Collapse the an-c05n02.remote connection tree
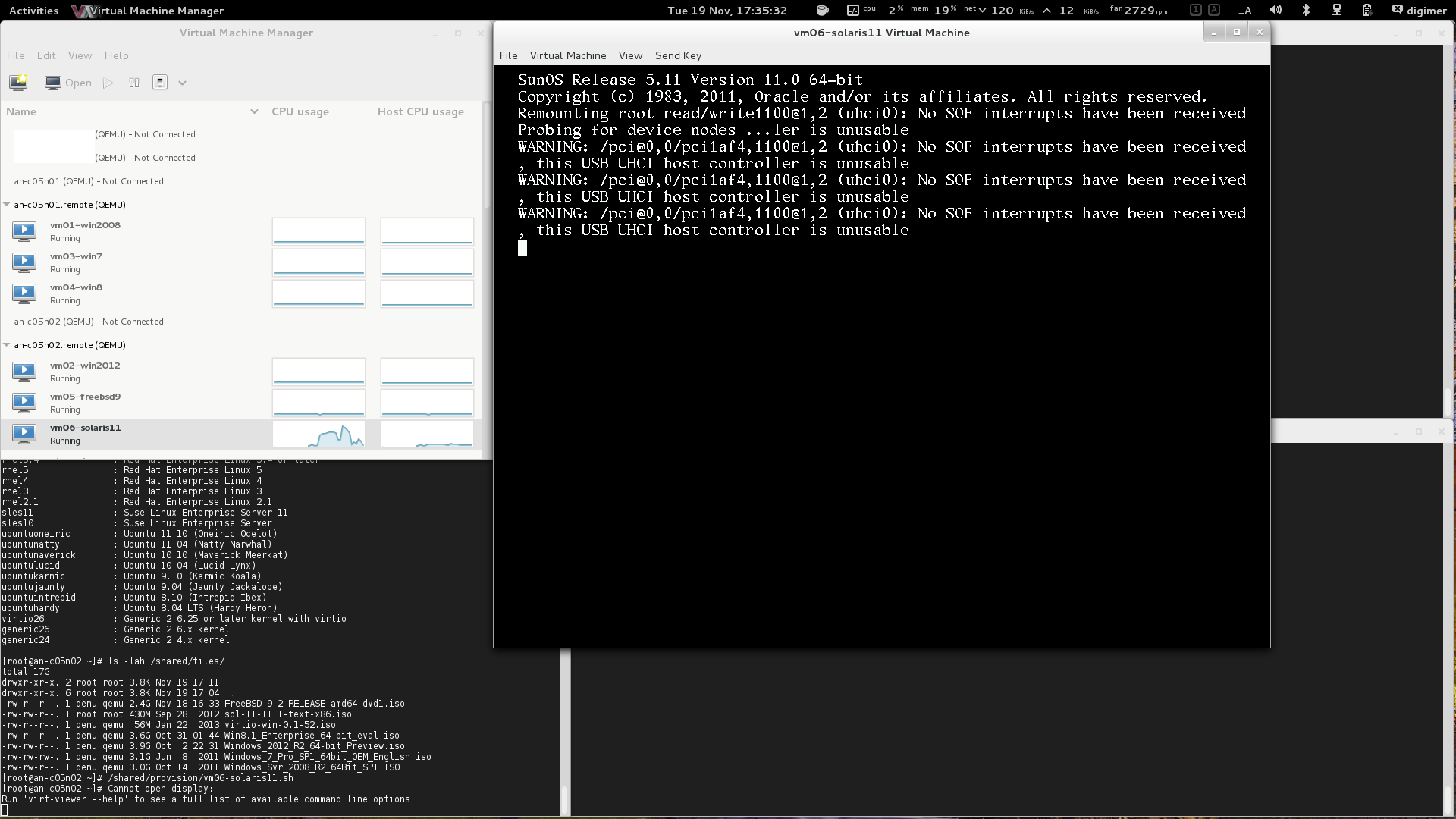 [x=7, y=345]
